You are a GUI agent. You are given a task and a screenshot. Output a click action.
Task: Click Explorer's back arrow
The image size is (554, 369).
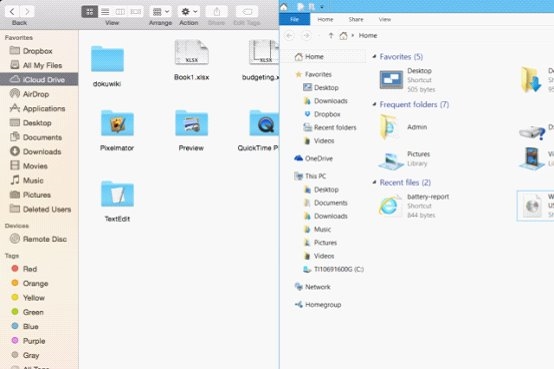[x=289, y=36]
